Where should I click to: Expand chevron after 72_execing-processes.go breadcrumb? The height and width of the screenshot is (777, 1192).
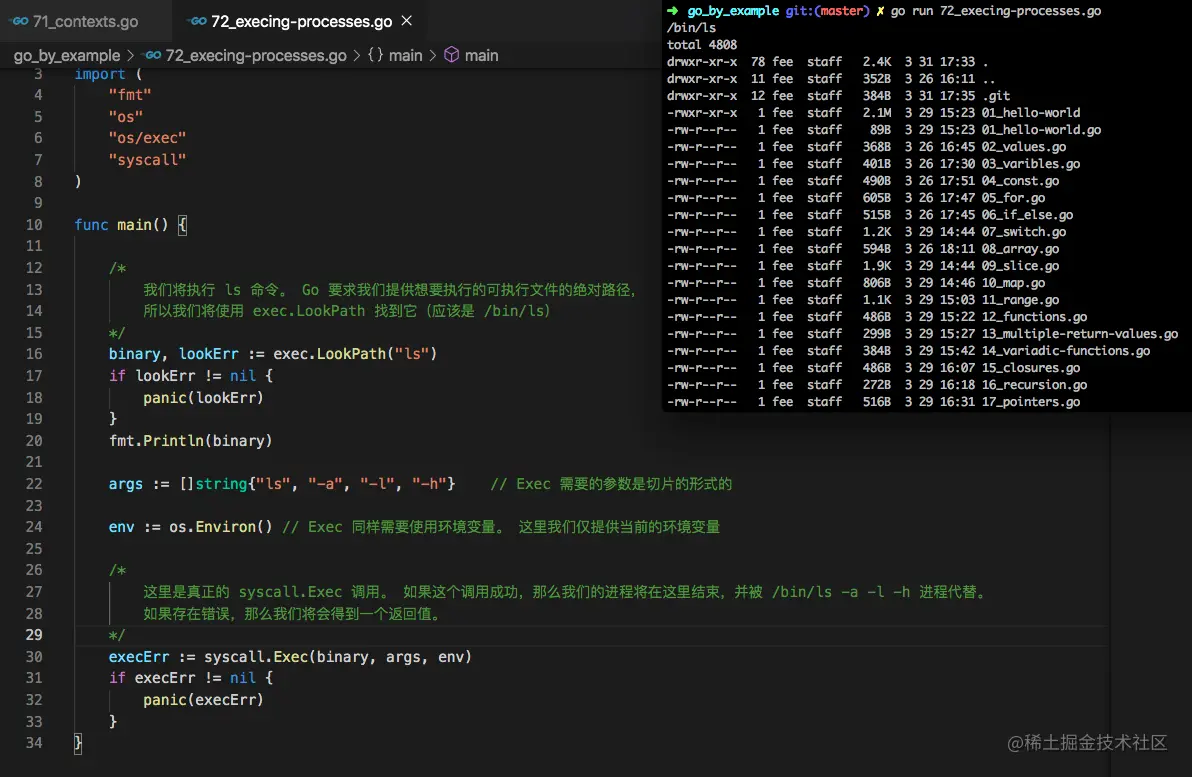pos(357,56)
